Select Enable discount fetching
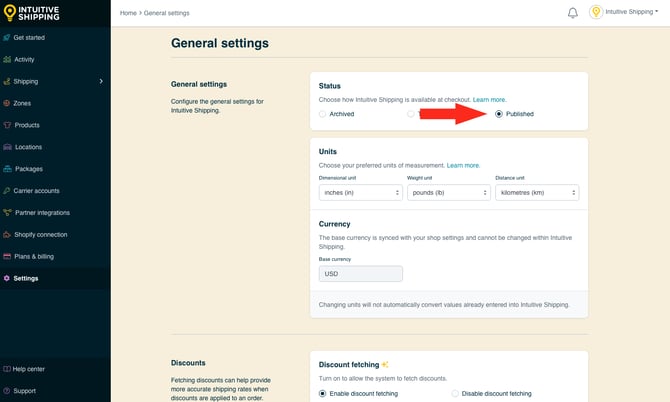Screen dimensions: 670x402 click(323, 393)
